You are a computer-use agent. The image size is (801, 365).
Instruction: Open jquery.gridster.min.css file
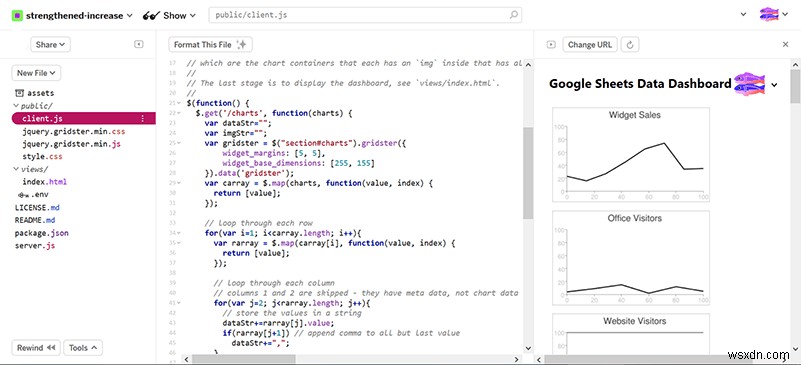pyautogui.click(x=74, y=131)
